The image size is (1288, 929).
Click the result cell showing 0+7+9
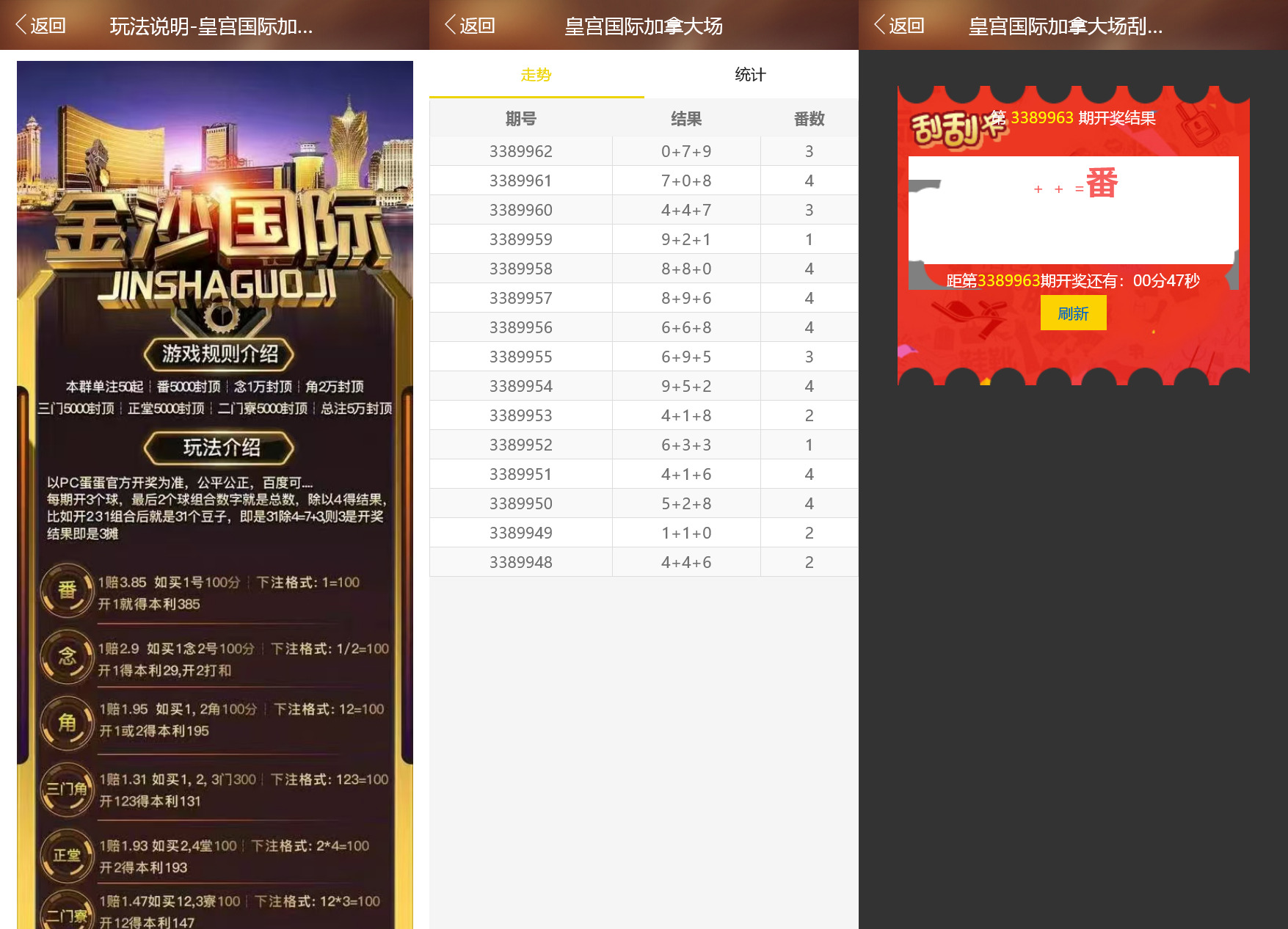click(x=685, y=150)
